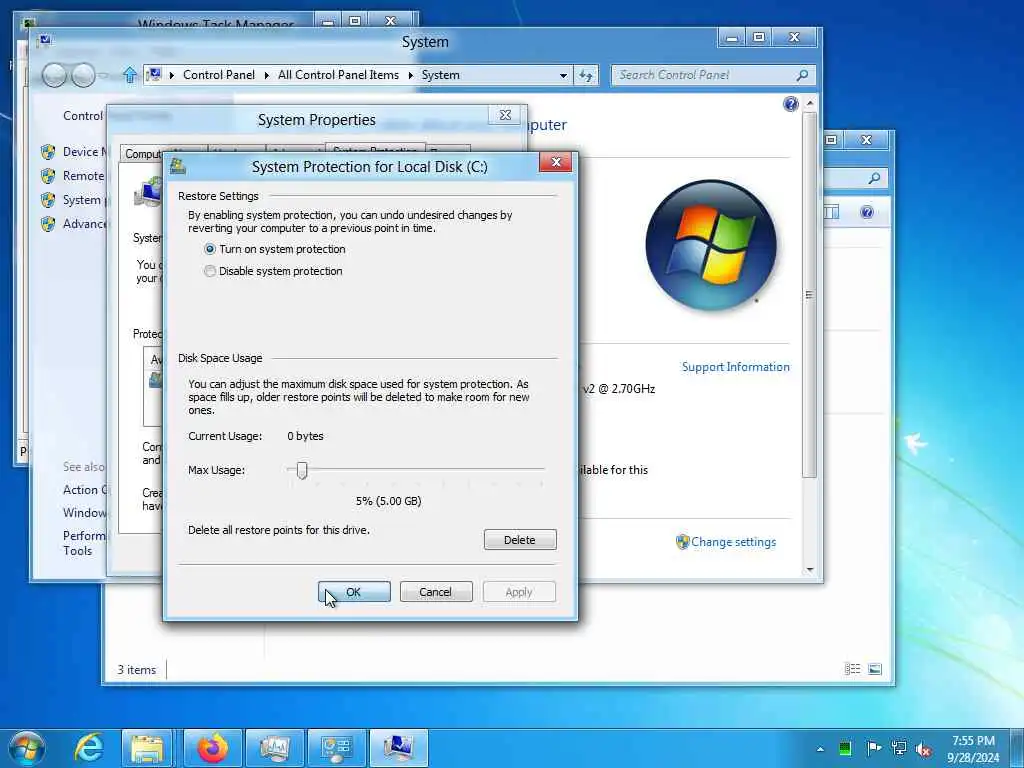Open Device Manager shield icon in sidebar

(48, 152)
